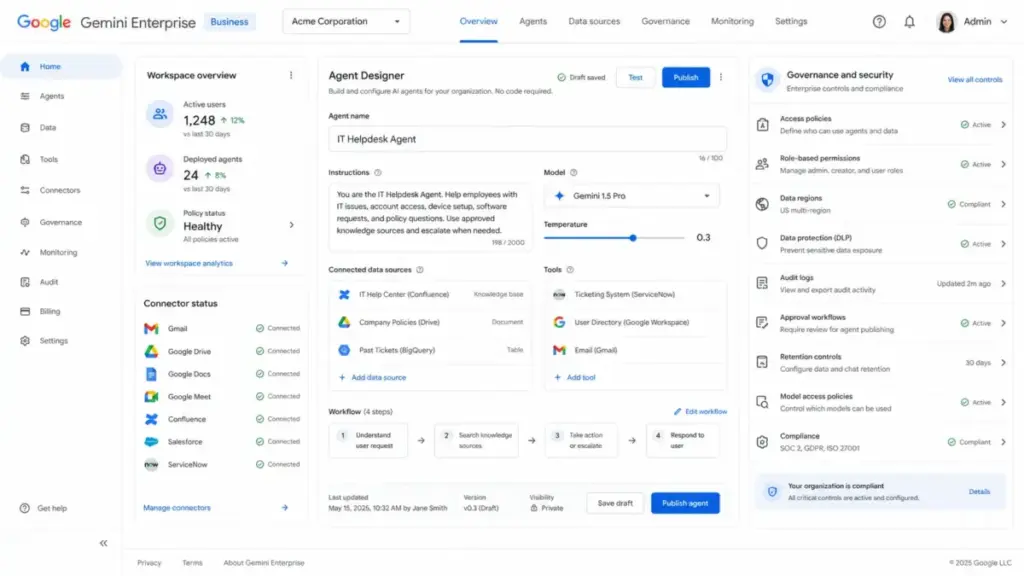The width and height of the screenshot is (1024, 576).
Task: Open the Workspace overview three-dot menu
Action: [291, 75]
